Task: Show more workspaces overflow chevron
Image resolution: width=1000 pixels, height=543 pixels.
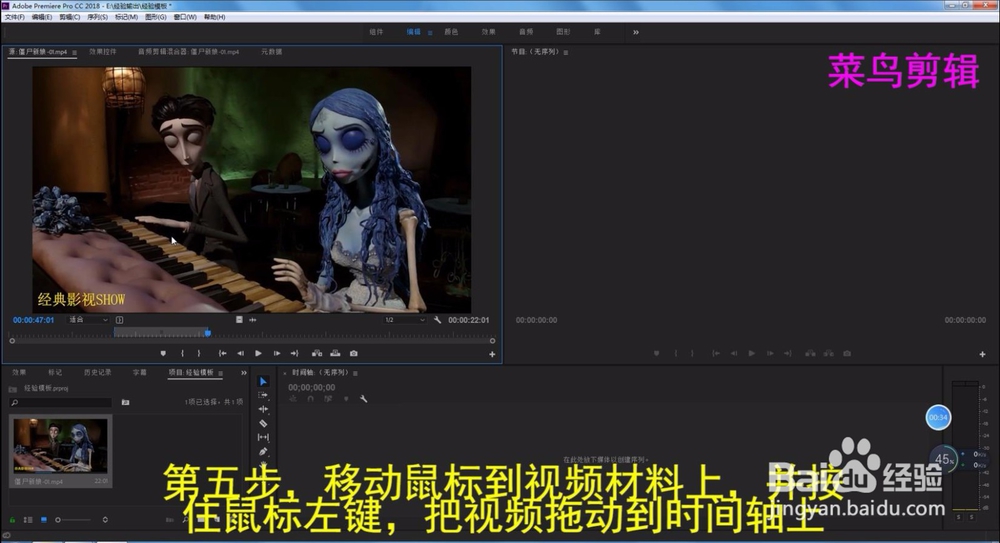Action: pyautogui.click(x=636, y=32)
